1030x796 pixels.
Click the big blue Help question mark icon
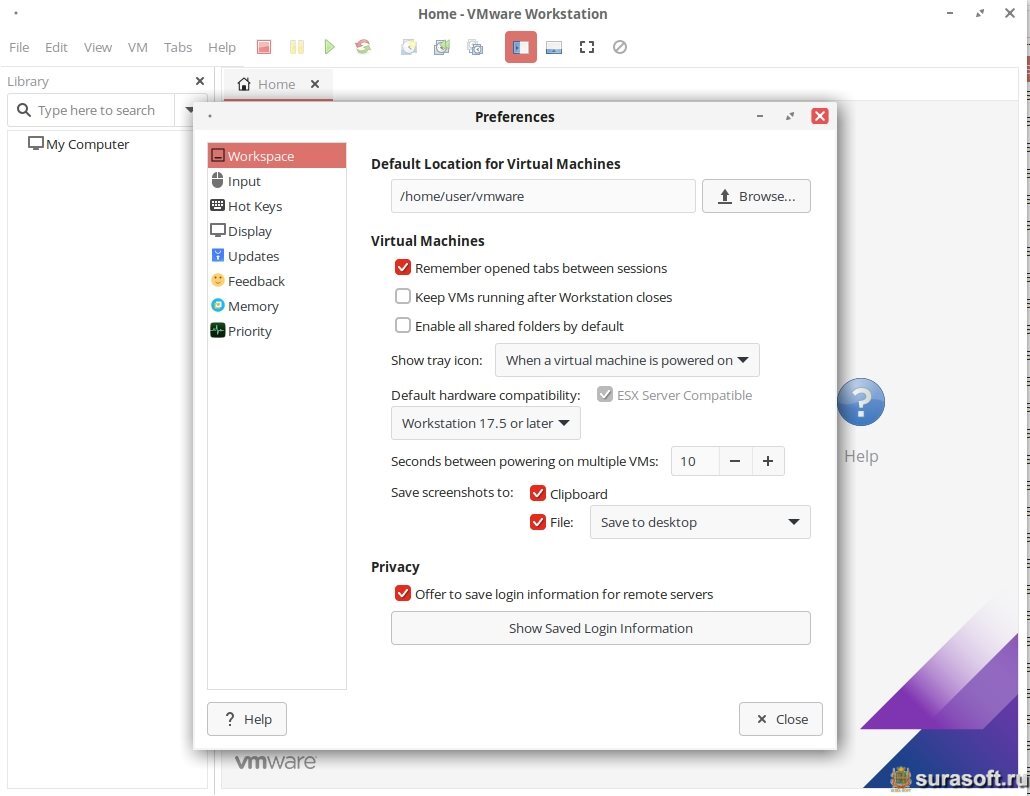(861, 402)
